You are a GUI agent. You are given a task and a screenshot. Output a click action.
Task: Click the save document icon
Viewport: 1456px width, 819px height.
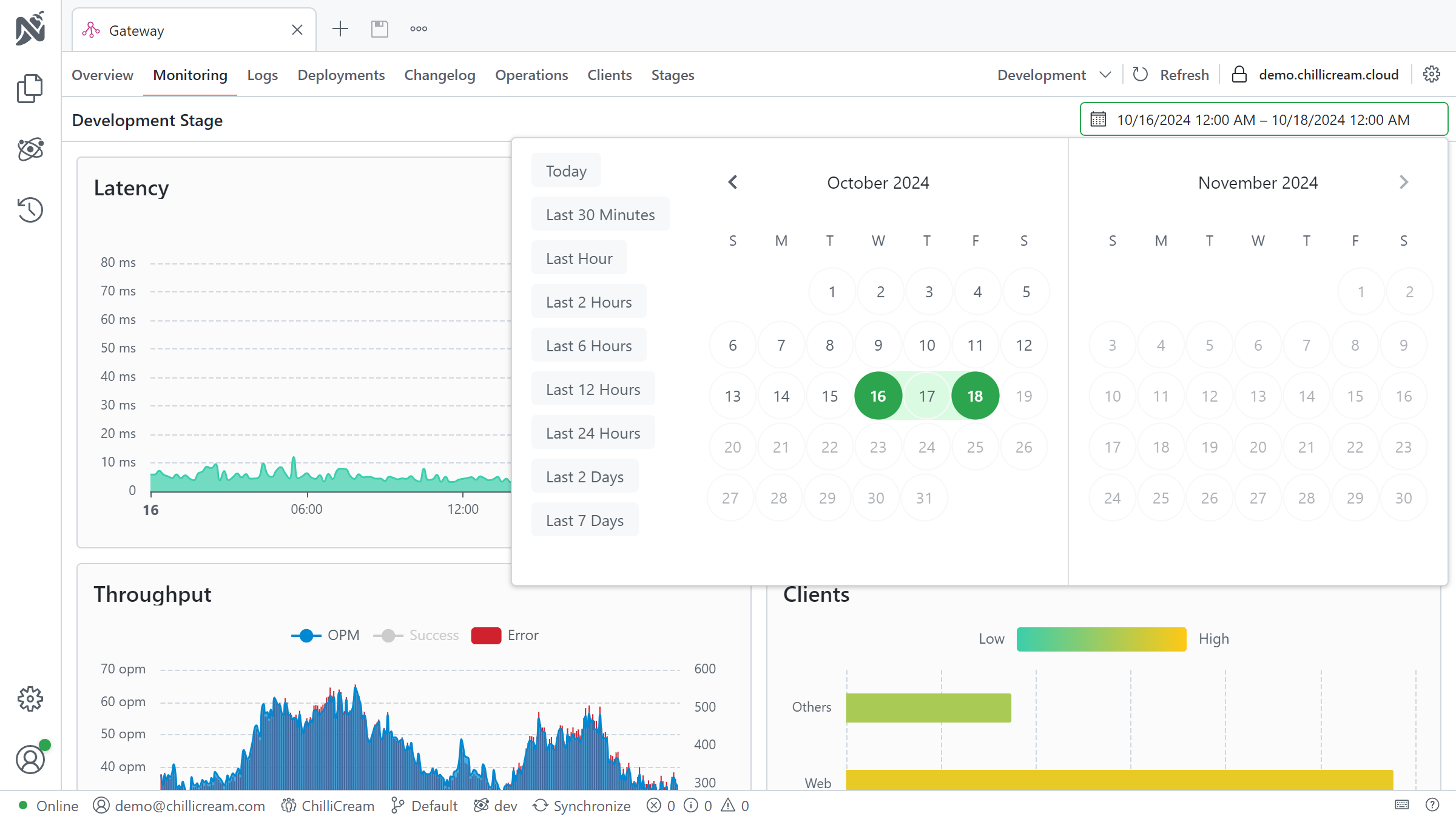click(x=380, y=29)
